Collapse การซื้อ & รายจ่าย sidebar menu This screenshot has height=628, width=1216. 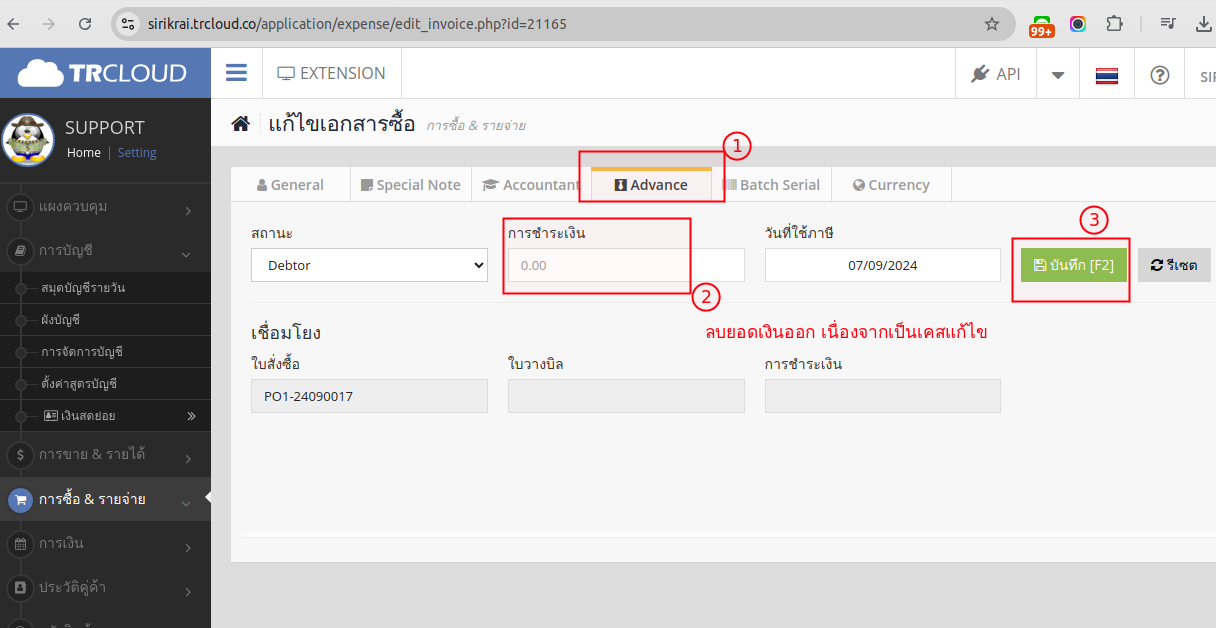click(x=105, y=499)
